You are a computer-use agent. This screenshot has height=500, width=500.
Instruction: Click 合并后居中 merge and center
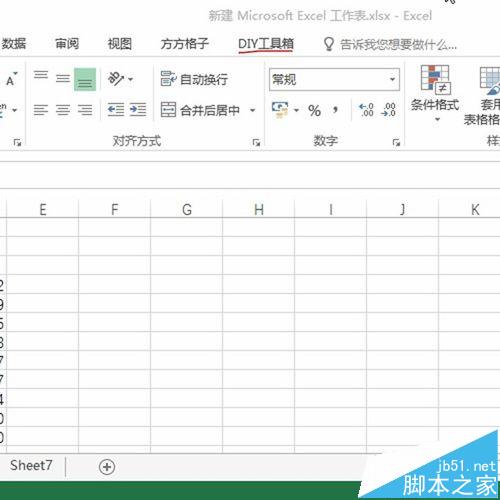pyautogui.click(x=200, y=110)
